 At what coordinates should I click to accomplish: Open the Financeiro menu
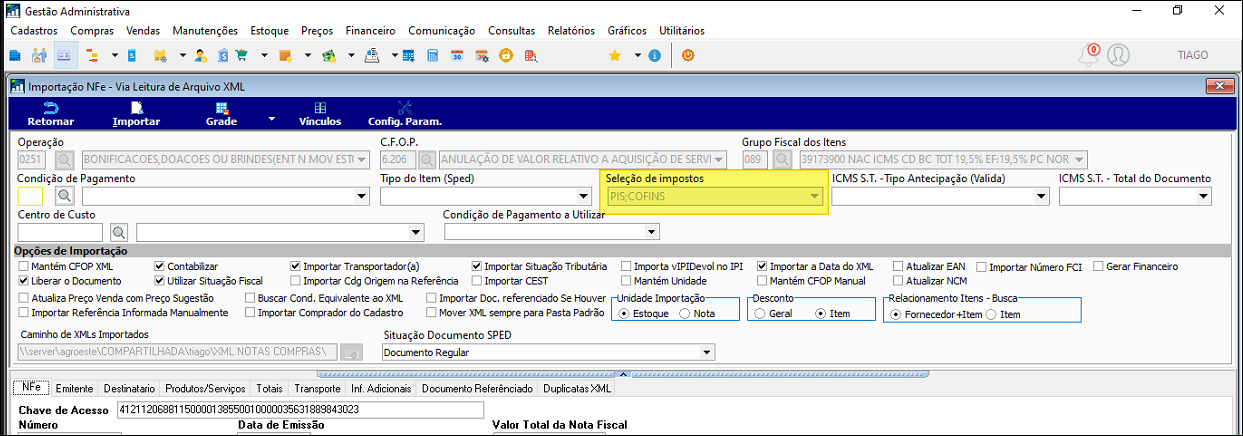click(370, 31)
